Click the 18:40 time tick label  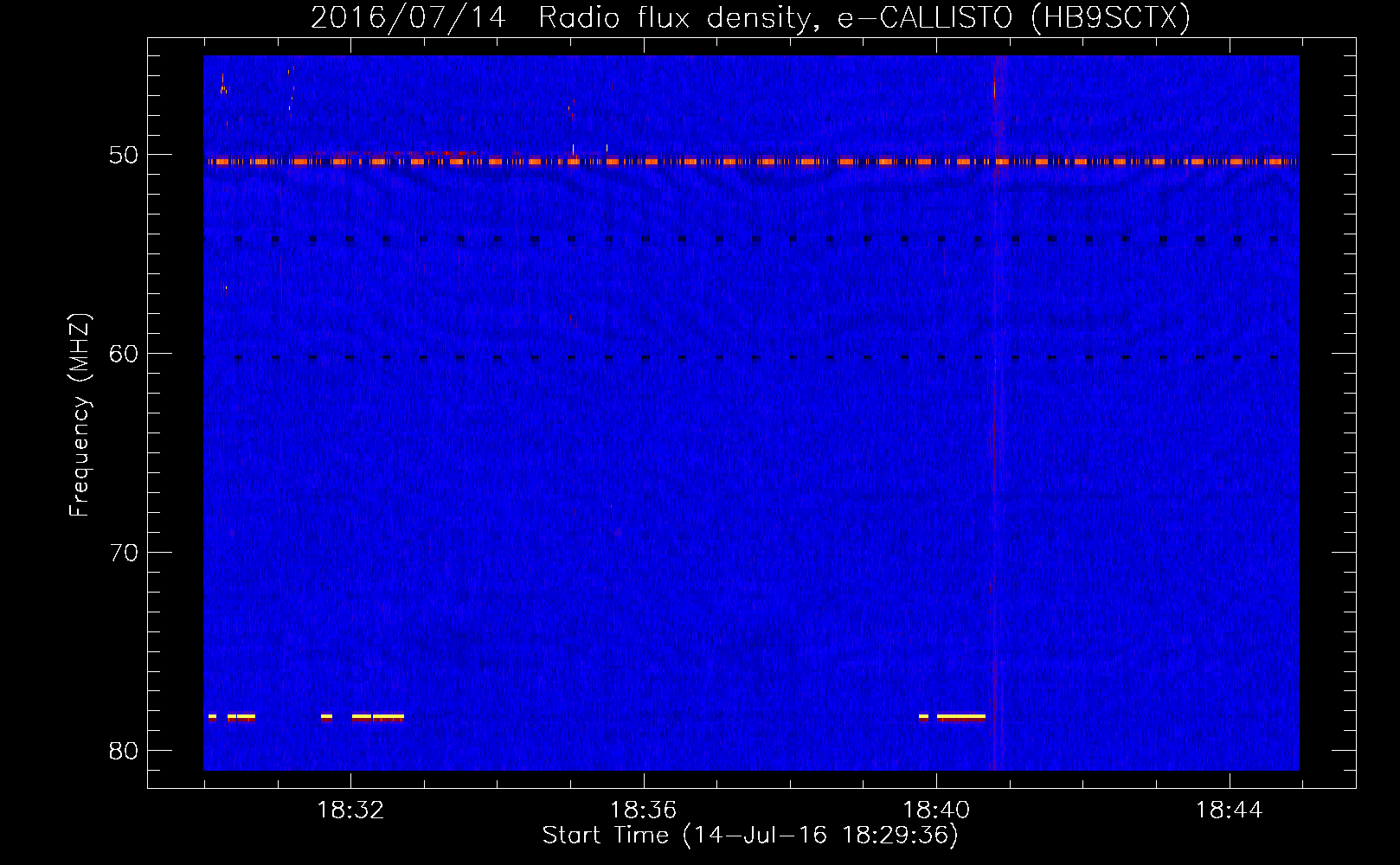936,811
